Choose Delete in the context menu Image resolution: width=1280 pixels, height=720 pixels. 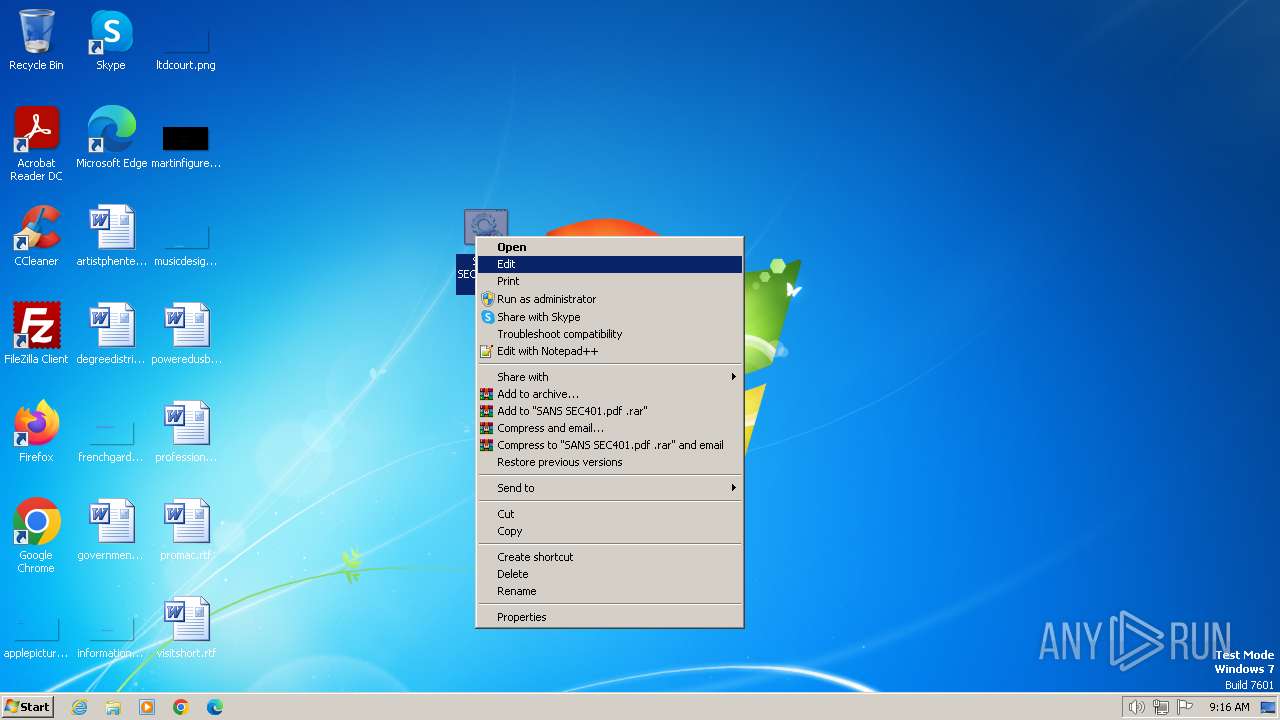[x=610, y=574]
